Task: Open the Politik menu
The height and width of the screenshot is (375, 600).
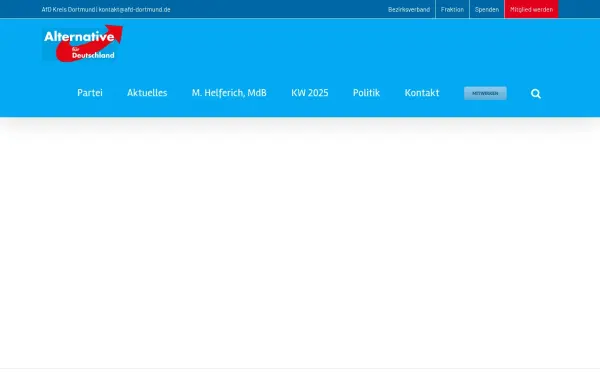Action: coord(367,93)
